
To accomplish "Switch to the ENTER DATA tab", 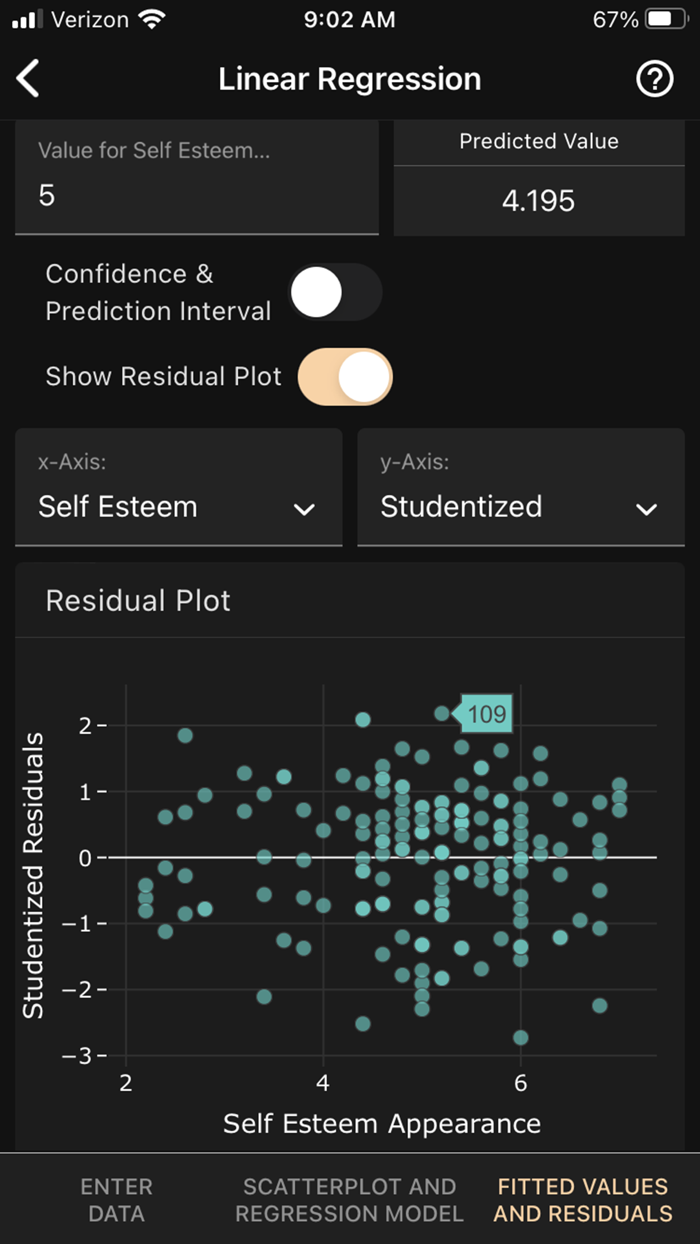I will [x=116, y=1200].
